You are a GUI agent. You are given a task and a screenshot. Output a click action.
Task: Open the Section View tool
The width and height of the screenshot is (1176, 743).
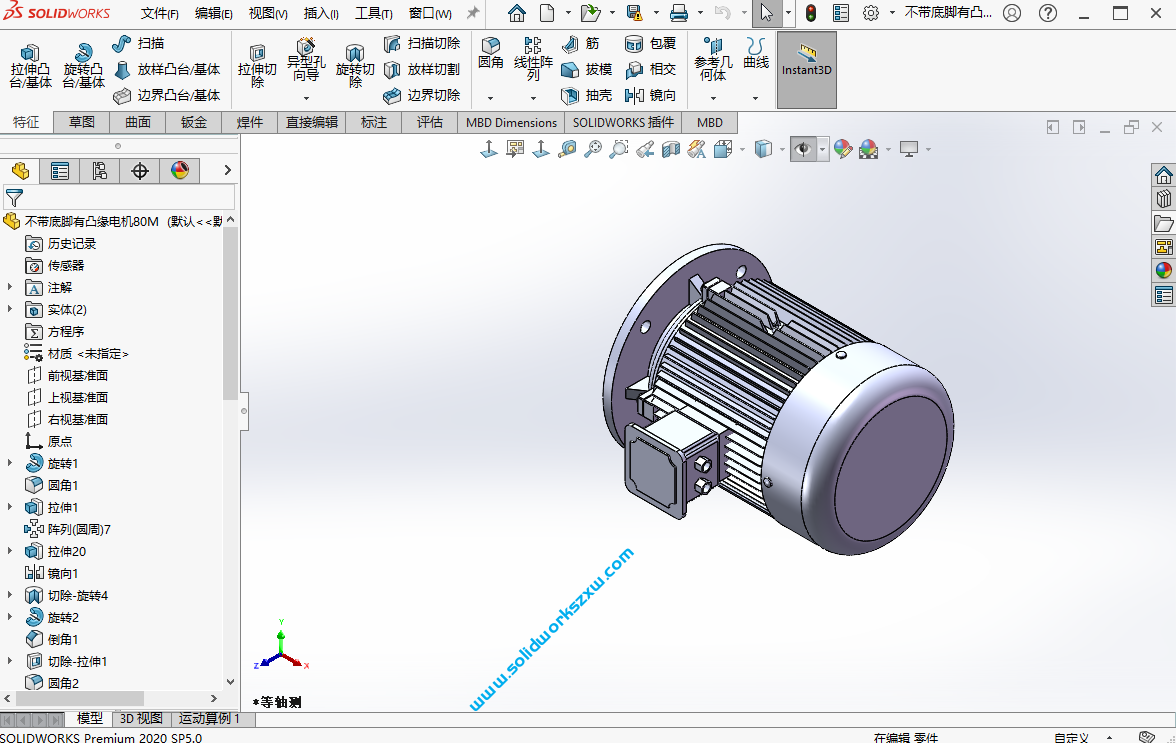tap(671, 148)
